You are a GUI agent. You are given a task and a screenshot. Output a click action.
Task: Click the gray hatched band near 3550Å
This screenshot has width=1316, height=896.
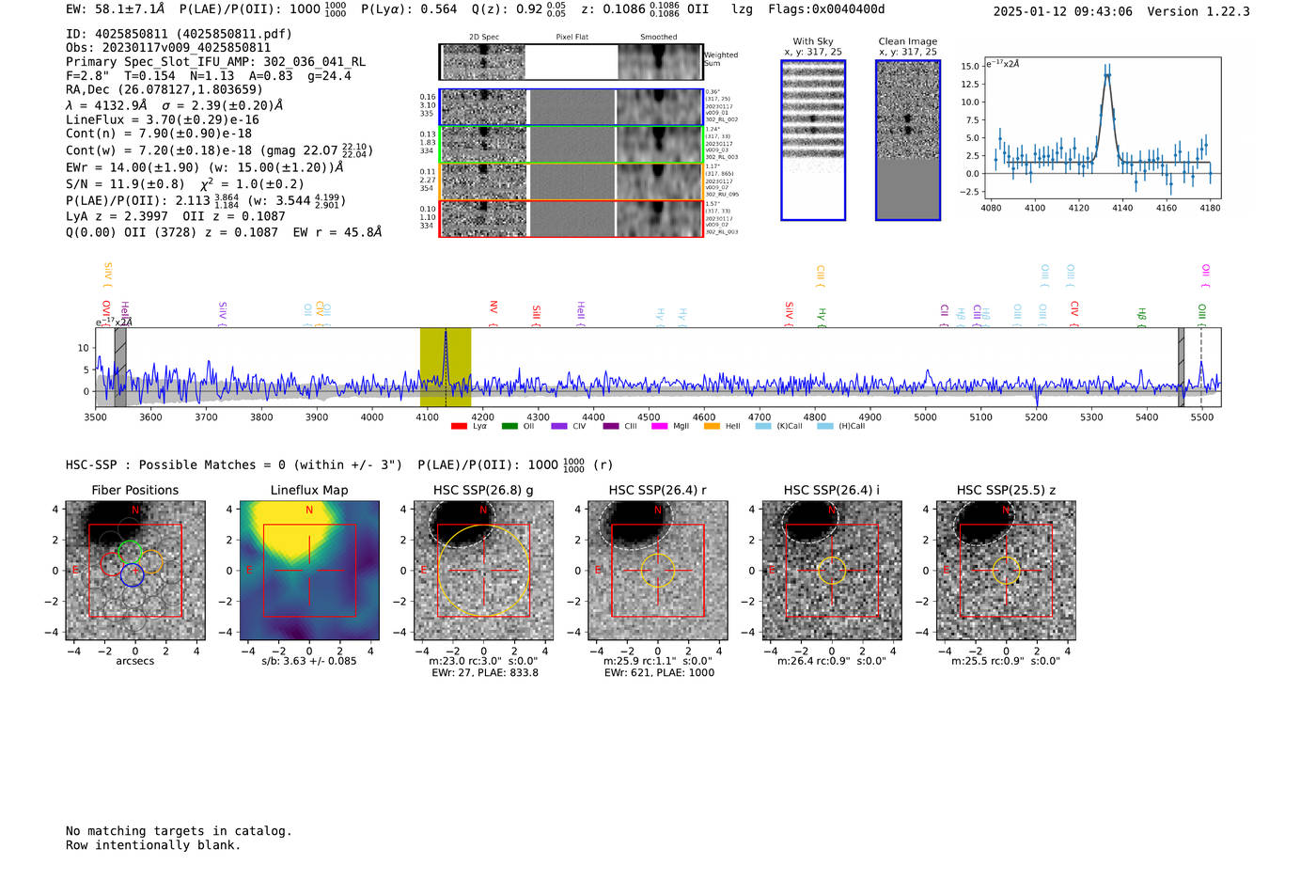click(120, 368)
